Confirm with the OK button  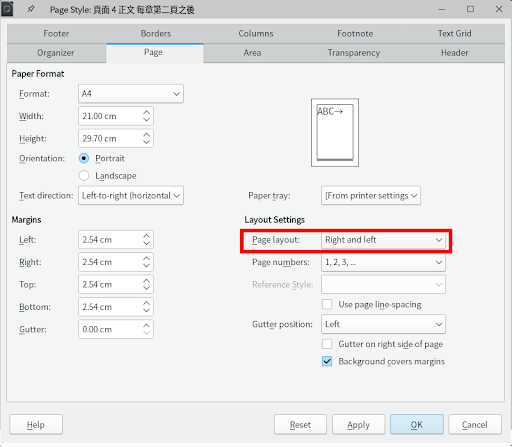pos(417,425)
